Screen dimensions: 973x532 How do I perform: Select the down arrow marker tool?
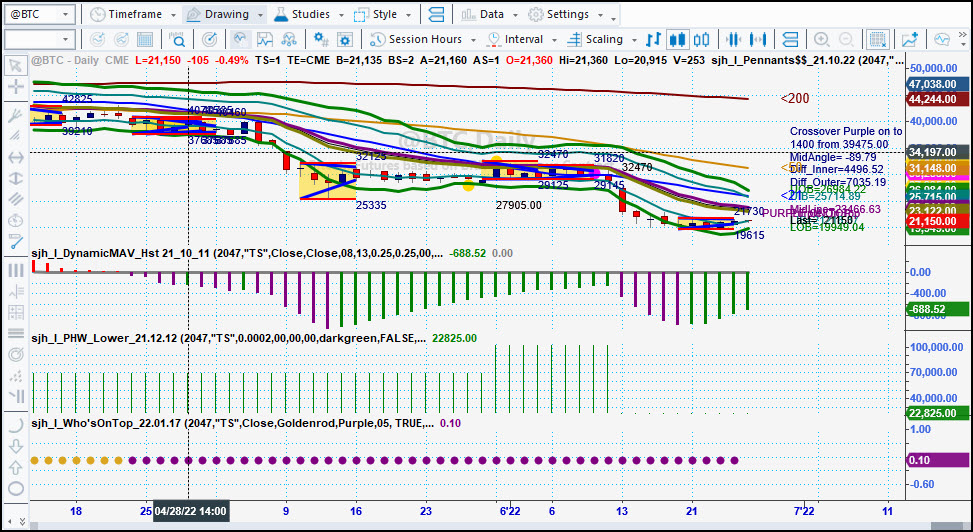point(16,446)
